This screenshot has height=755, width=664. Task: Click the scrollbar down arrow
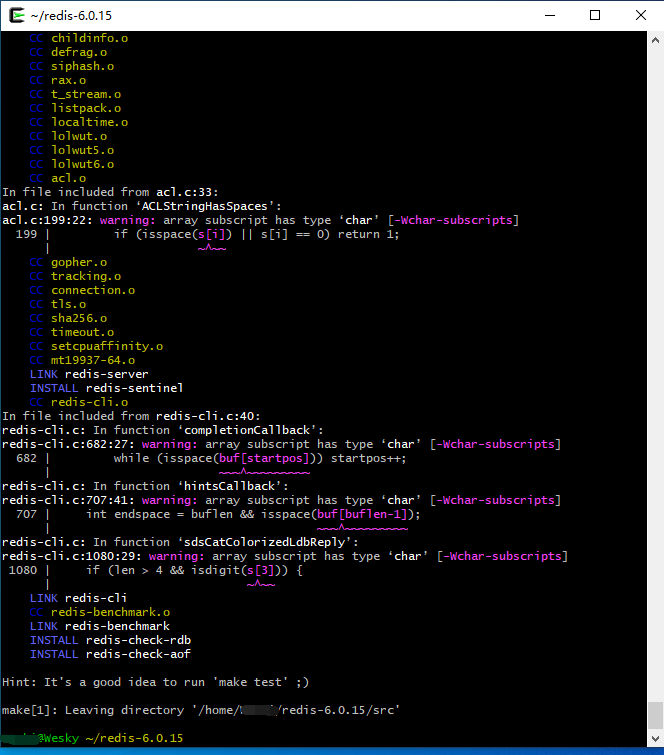(x=655, y=738)
